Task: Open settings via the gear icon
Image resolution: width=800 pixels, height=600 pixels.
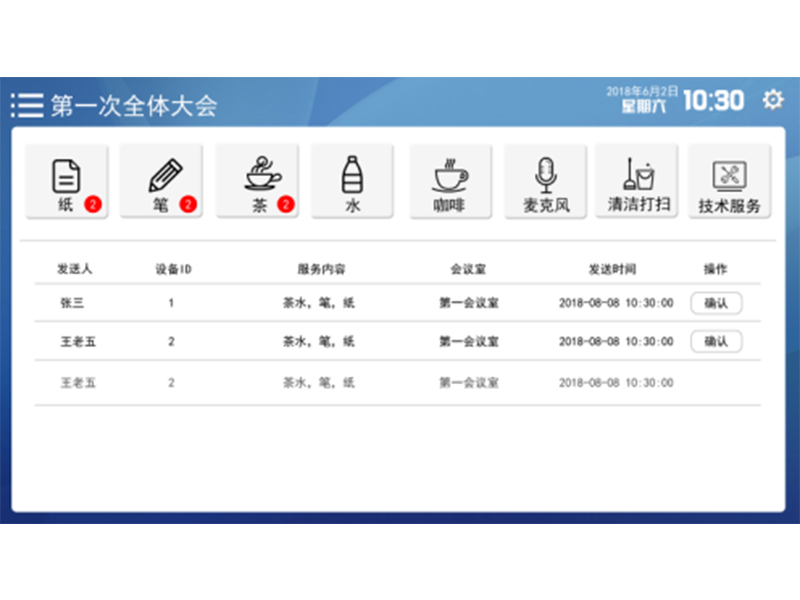Action: tap(772, 100)
